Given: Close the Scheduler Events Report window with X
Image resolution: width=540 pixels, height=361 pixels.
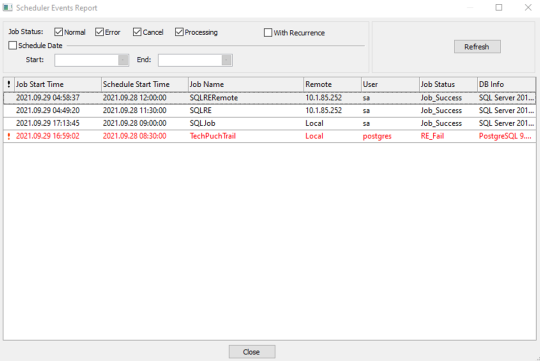Looking at the screenshot, I should tap(528, 8).
